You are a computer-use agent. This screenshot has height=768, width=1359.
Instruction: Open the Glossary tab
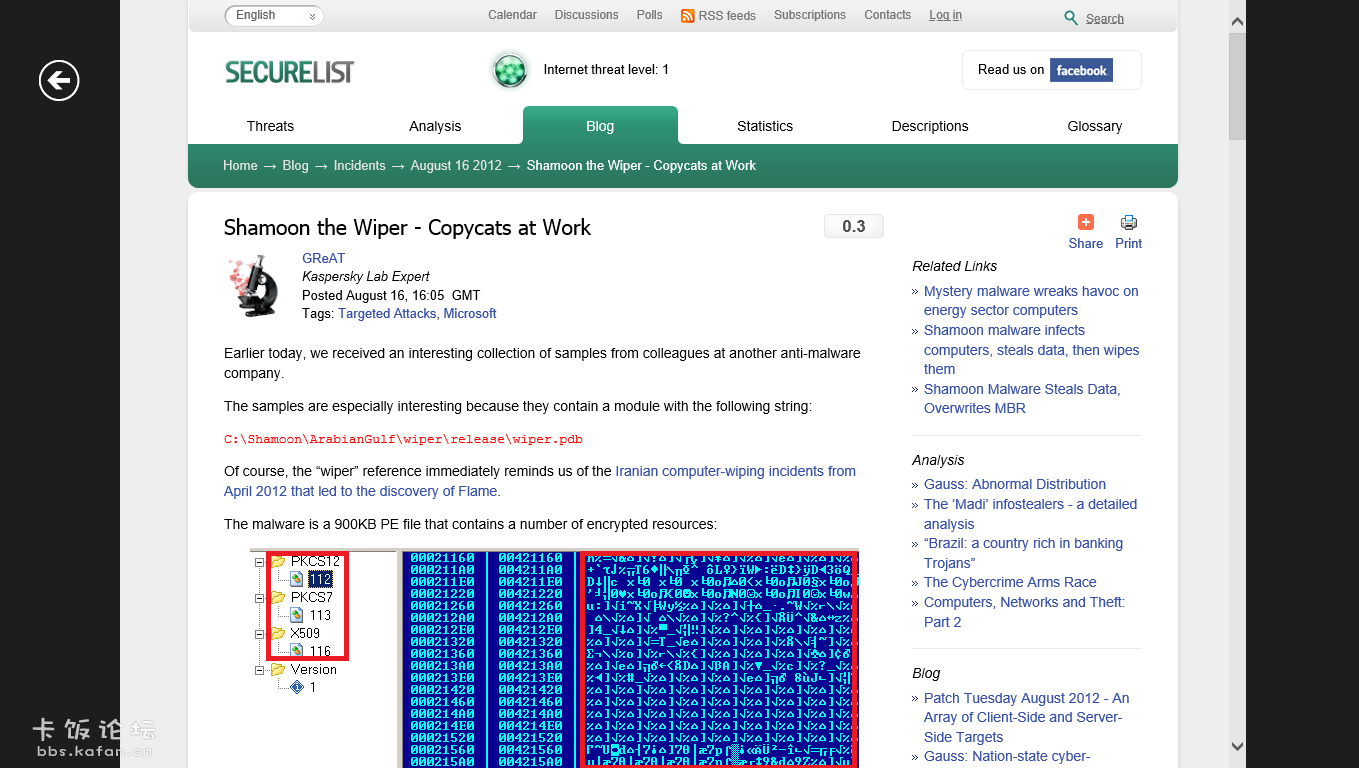[x=1095, y=126]
